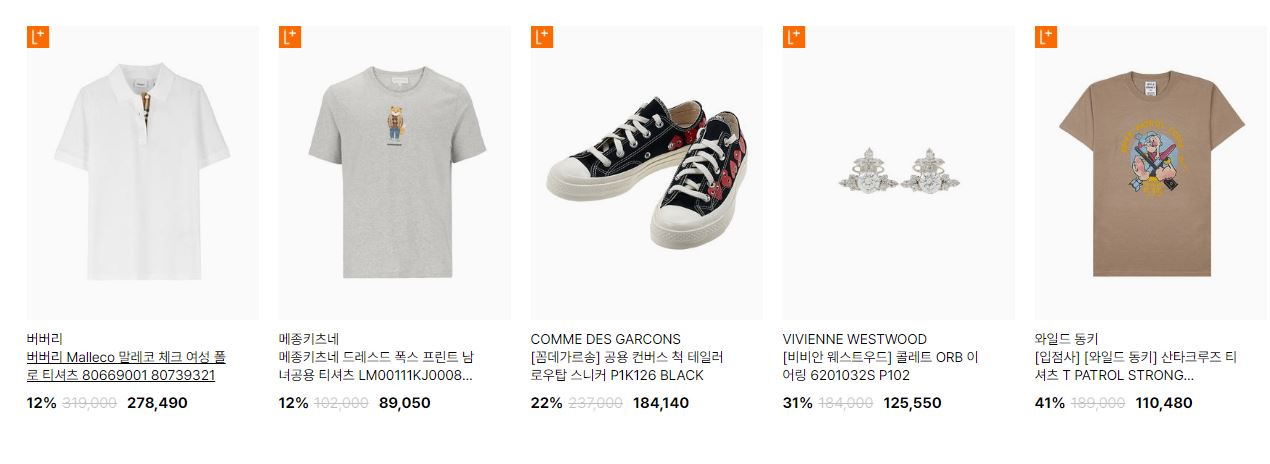Click the orange L+ badge on brown Popeye t-shirt
This screenshot has height=464, width=1270.
tap(1046, 37)
